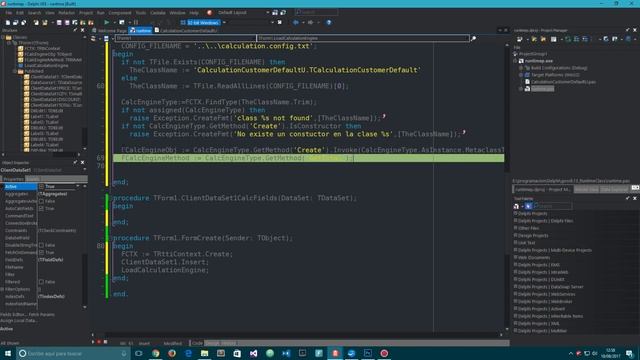This screenshot has width=640, height=360.
Task: Select the DataSource1 node in Structure tree
Action: [x=56, y=82]
